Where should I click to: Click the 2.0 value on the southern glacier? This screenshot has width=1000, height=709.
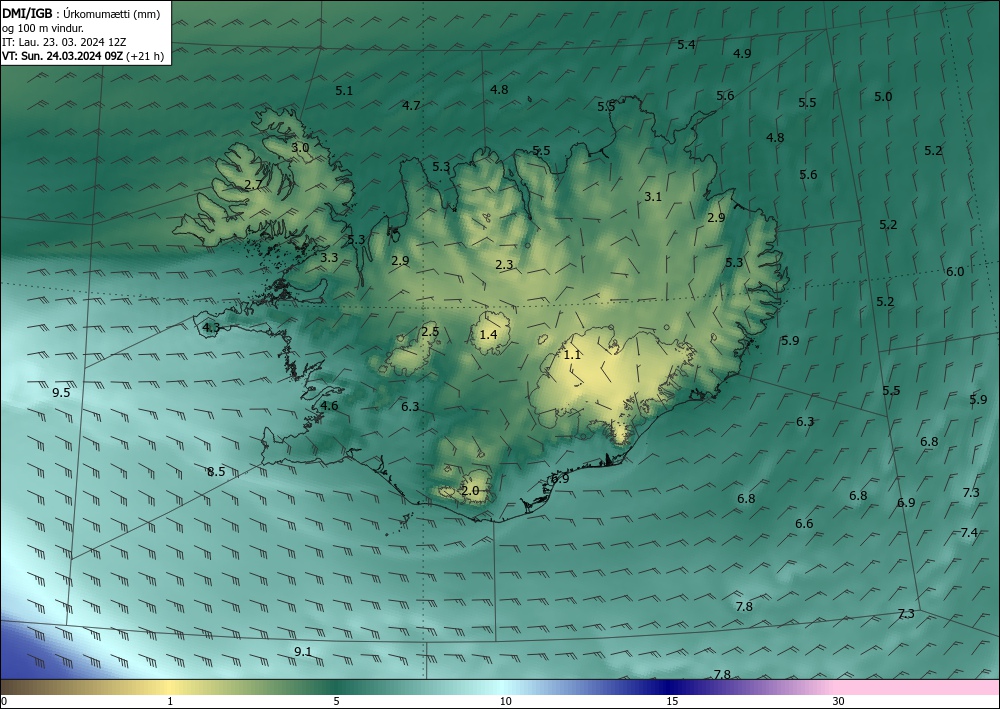pos(470,491)
